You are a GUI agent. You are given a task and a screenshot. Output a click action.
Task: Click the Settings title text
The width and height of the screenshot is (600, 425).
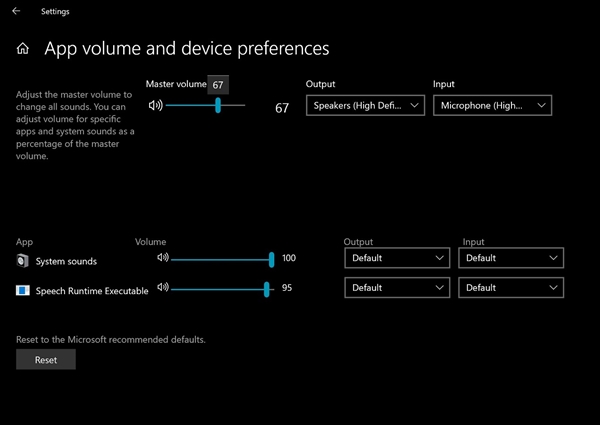55,11
